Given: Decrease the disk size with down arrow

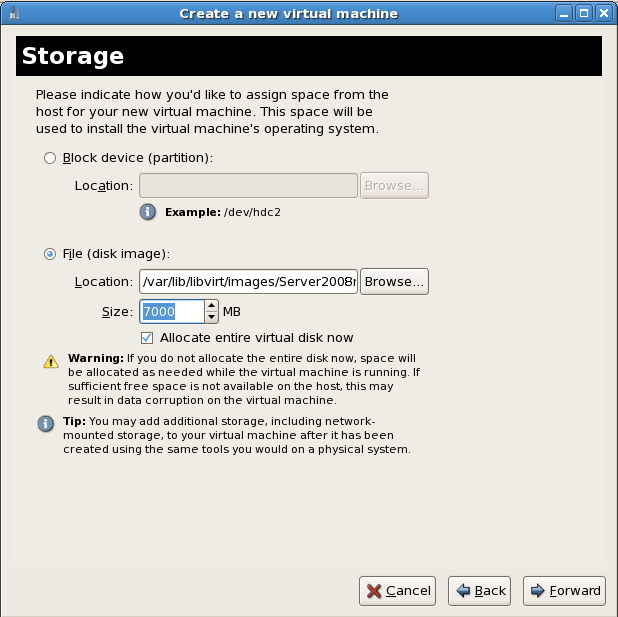Looking at the screenshot, I should point(211,317).
